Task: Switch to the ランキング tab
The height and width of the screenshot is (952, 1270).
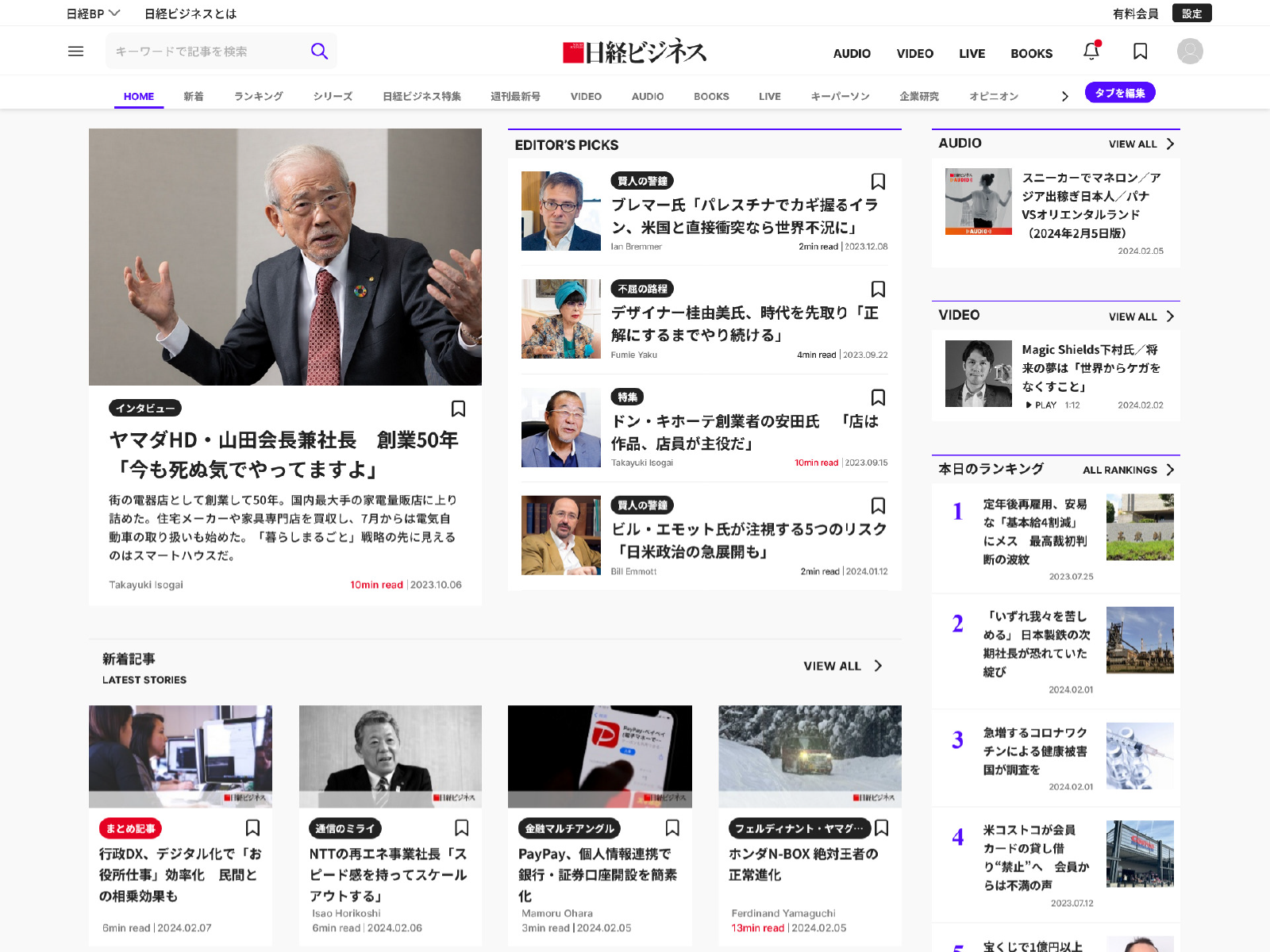Action: pyautogui.click(x=259, y=96)
